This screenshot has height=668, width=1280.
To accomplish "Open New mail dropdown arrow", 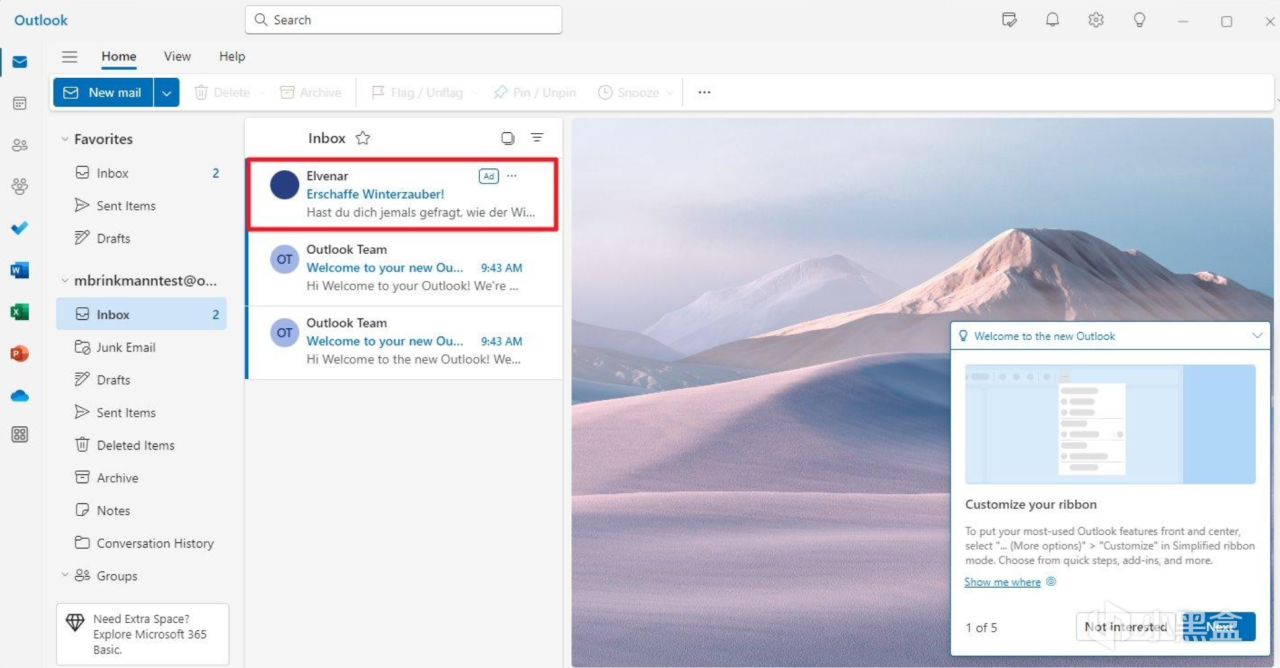I will click(x=167, y=92).
